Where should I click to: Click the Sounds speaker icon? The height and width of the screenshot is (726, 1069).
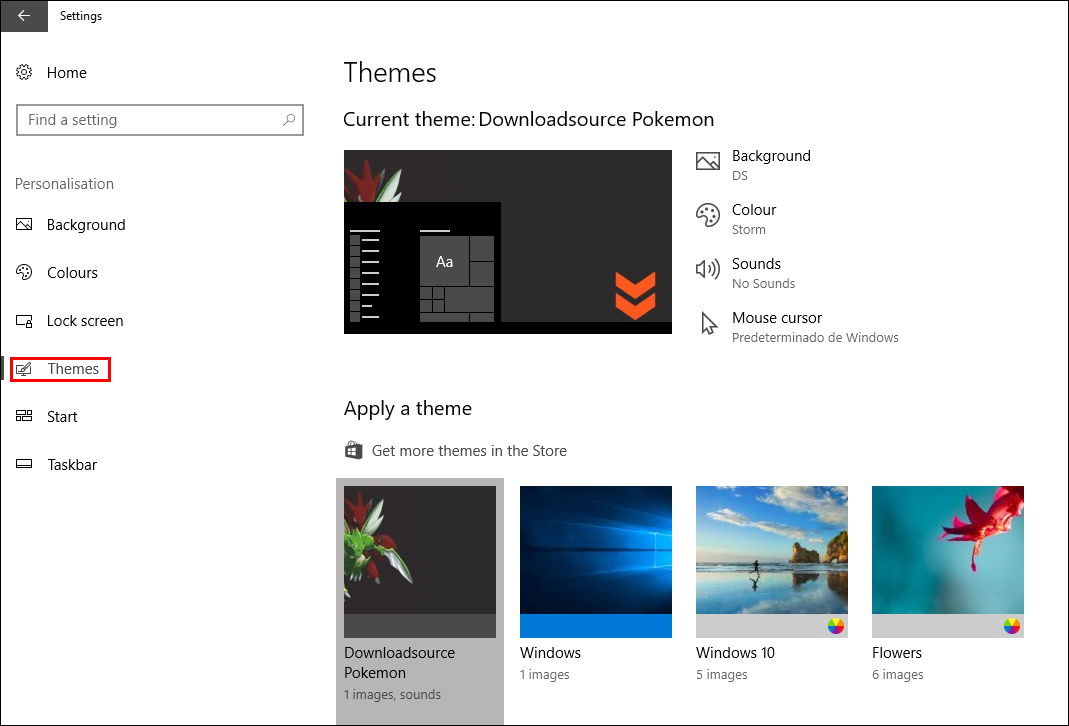click(x=708, y=269)
